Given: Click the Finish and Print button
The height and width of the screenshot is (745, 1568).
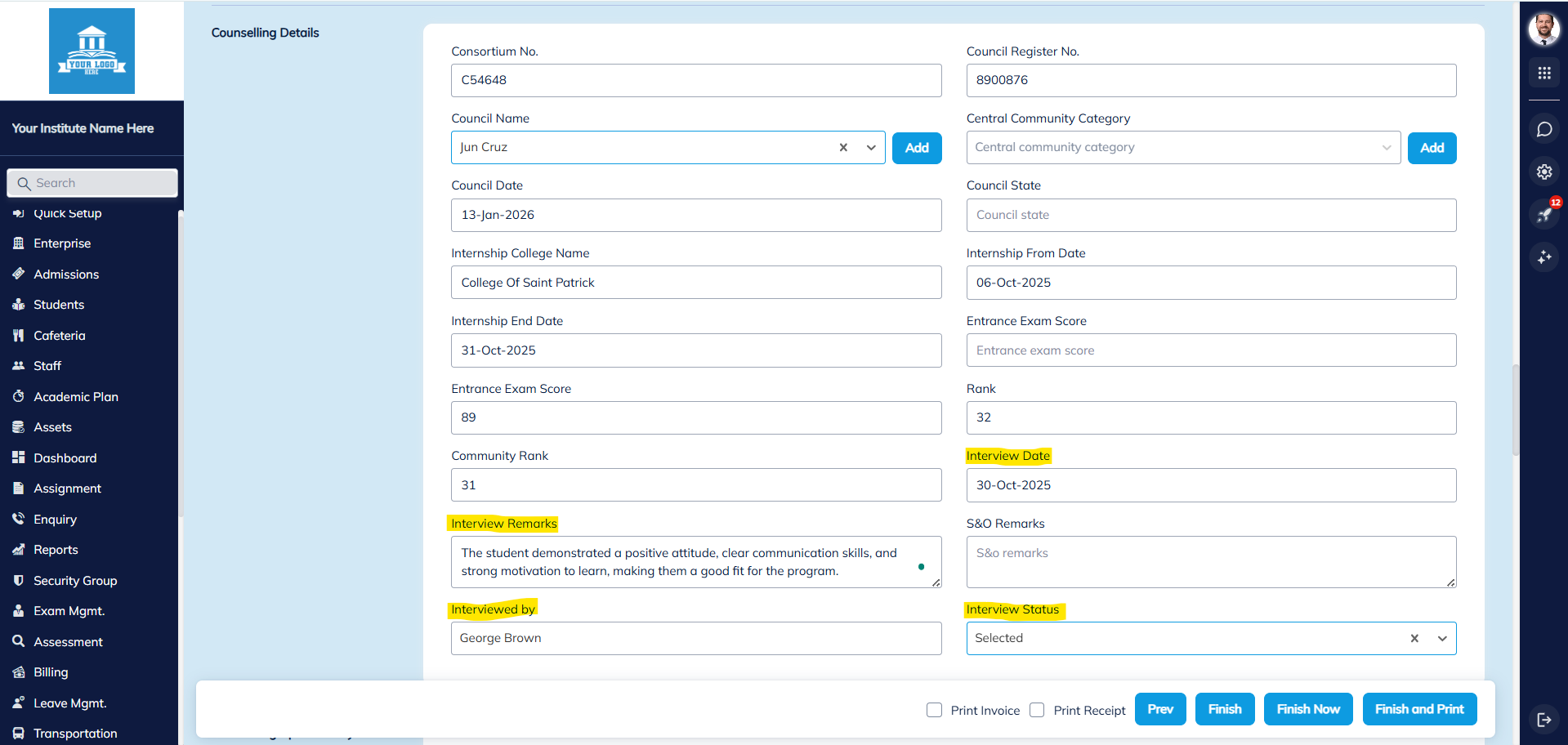Looking at the screenshot, I should [x=1419, y=709].
